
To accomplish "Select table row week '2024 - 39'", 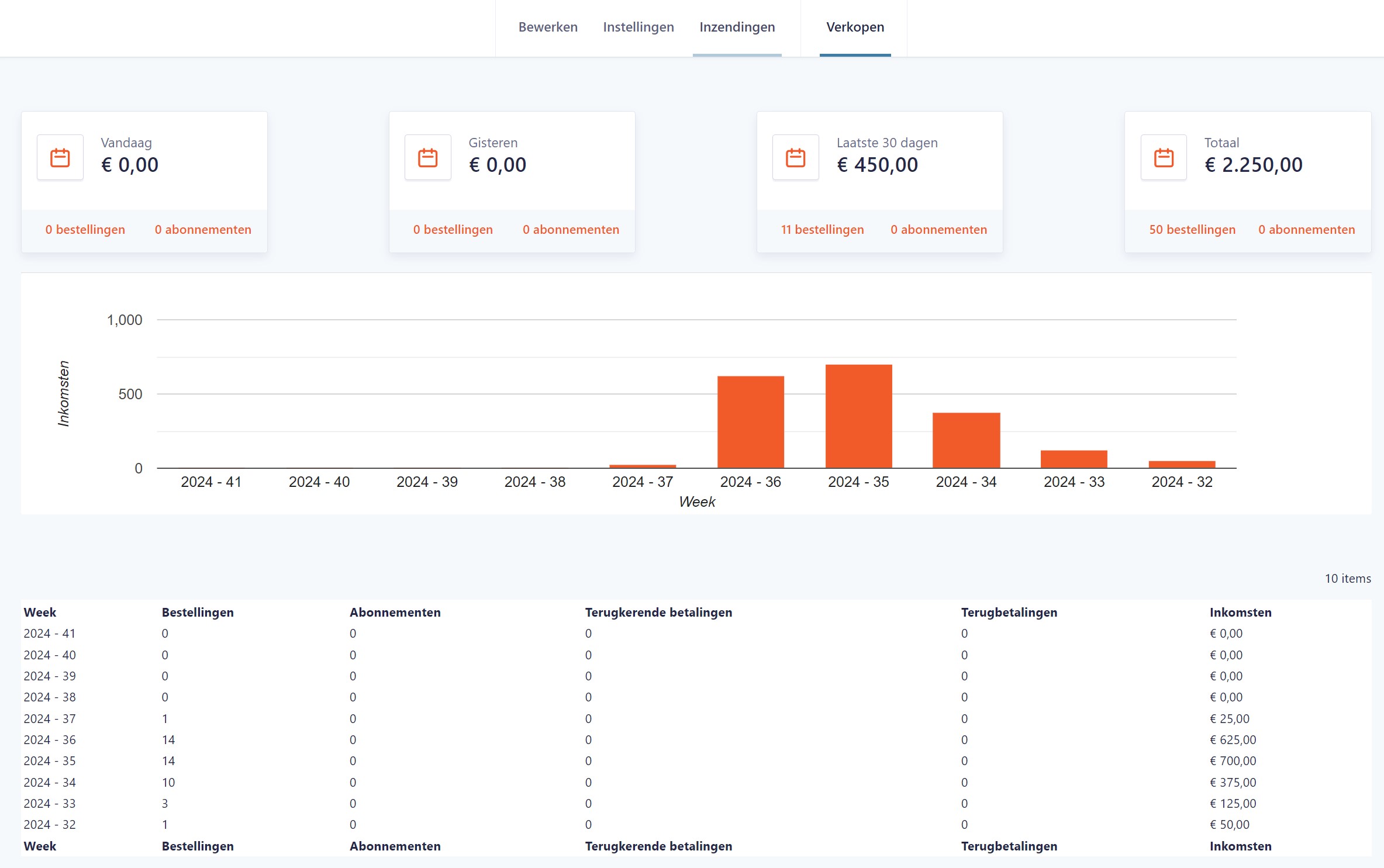I will pos(696,676).
